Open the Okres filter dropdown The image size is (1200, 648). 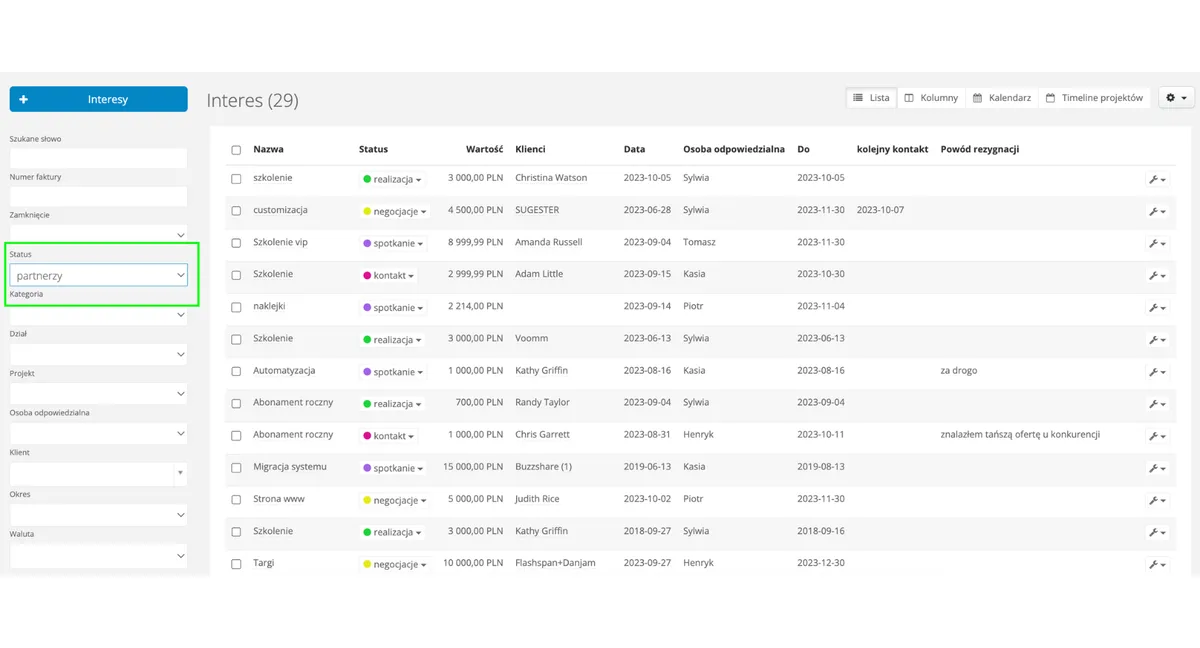99,515
